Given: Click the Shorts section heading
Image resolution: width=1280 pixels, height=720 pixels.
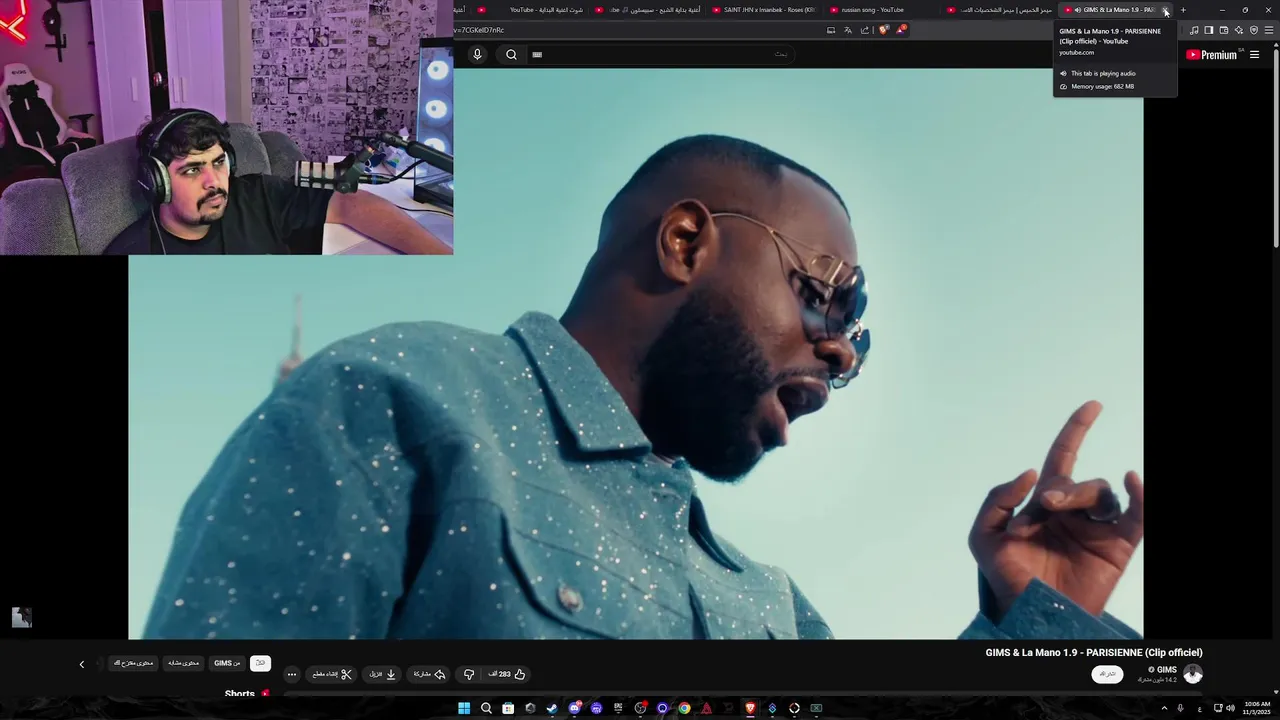Looking at the screenshot, I should 240,694.
